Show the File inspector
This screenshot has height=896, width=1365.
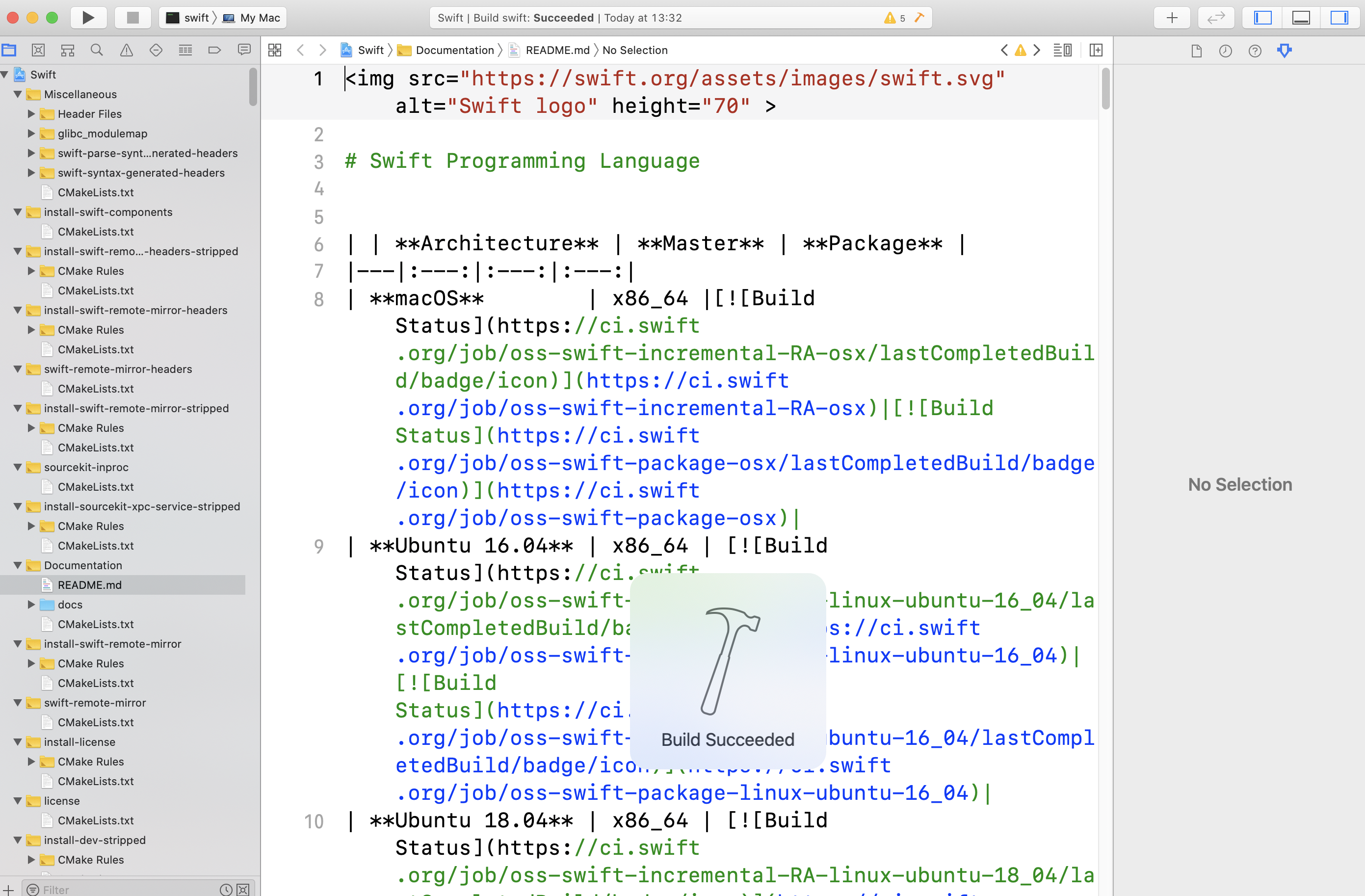pyautogui.click(x=1196, y=51)
